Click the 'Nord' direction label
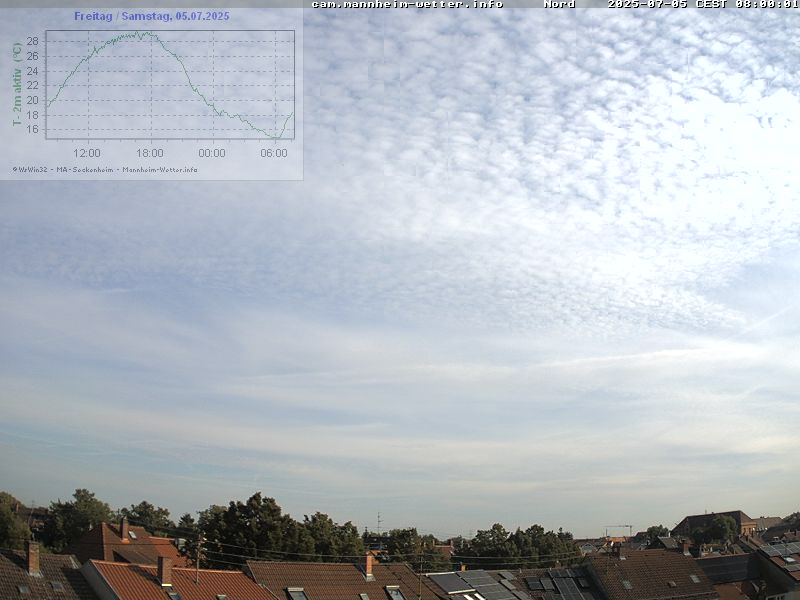This screenshot has height=600, width=800. click(559, 4)
